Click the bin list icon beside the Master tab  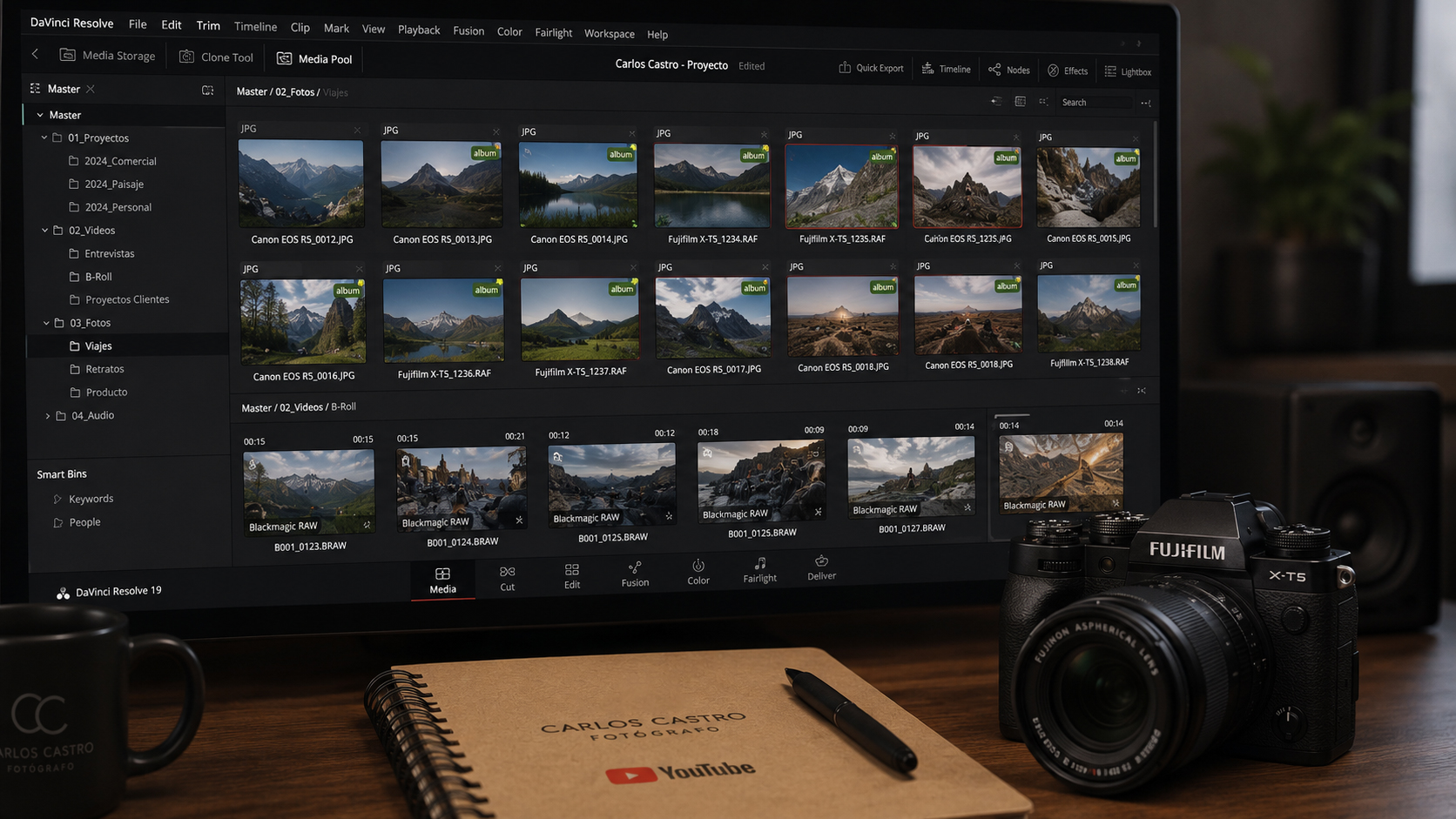point(35,88)
